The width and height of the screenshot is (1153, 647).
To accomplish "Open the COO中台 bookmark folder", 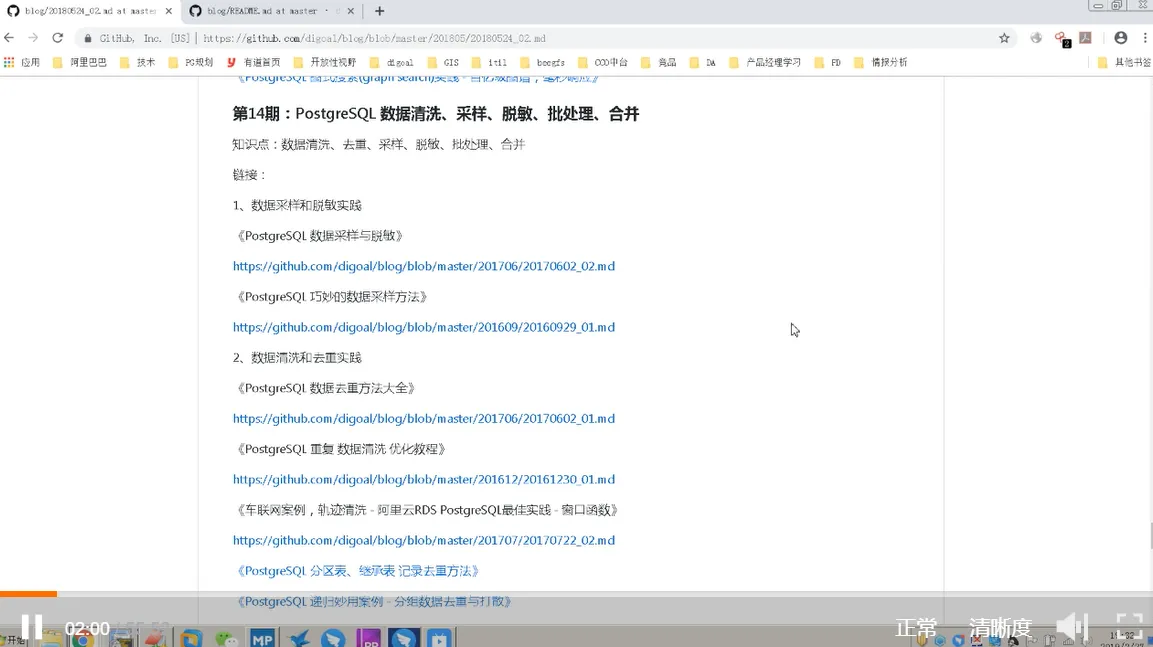I will pos(603,62).
